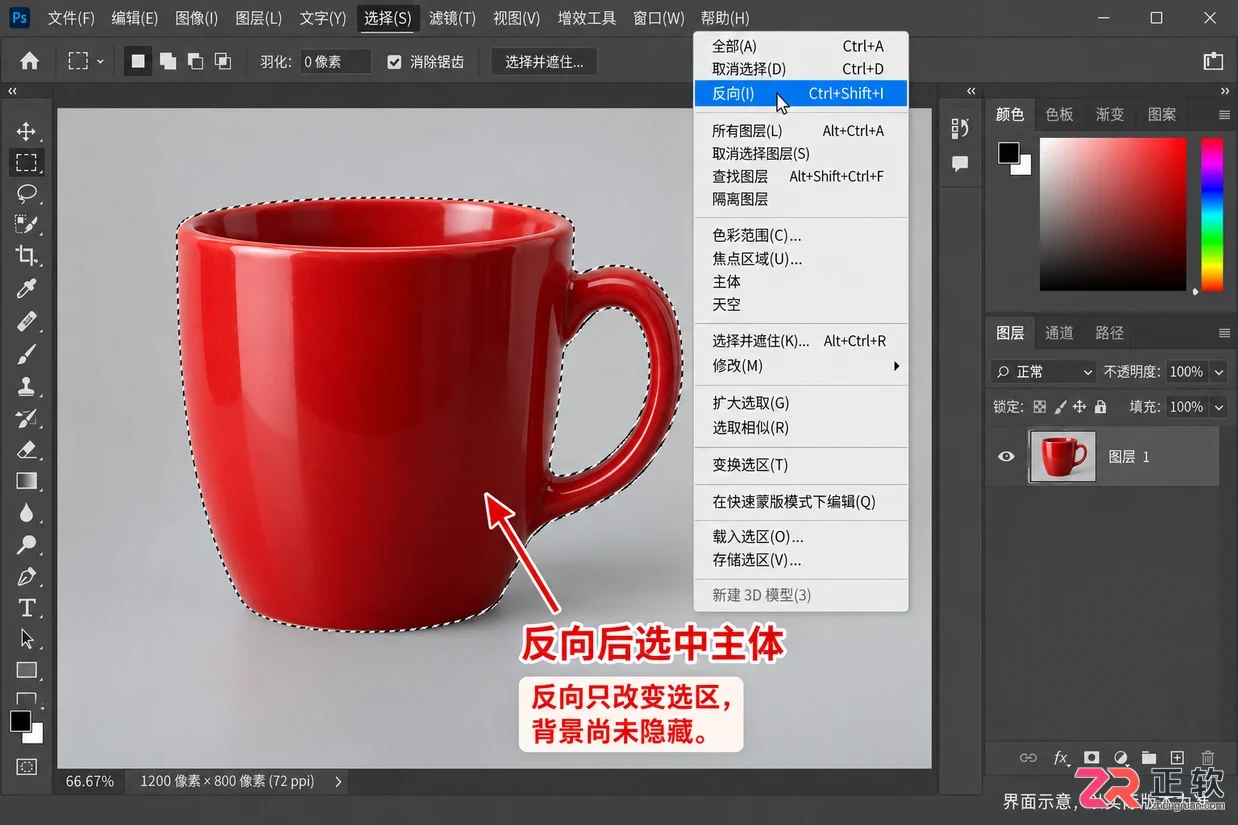1238x825 pixels.
Task: Select the Eyedropper tool
Action: 27,289
